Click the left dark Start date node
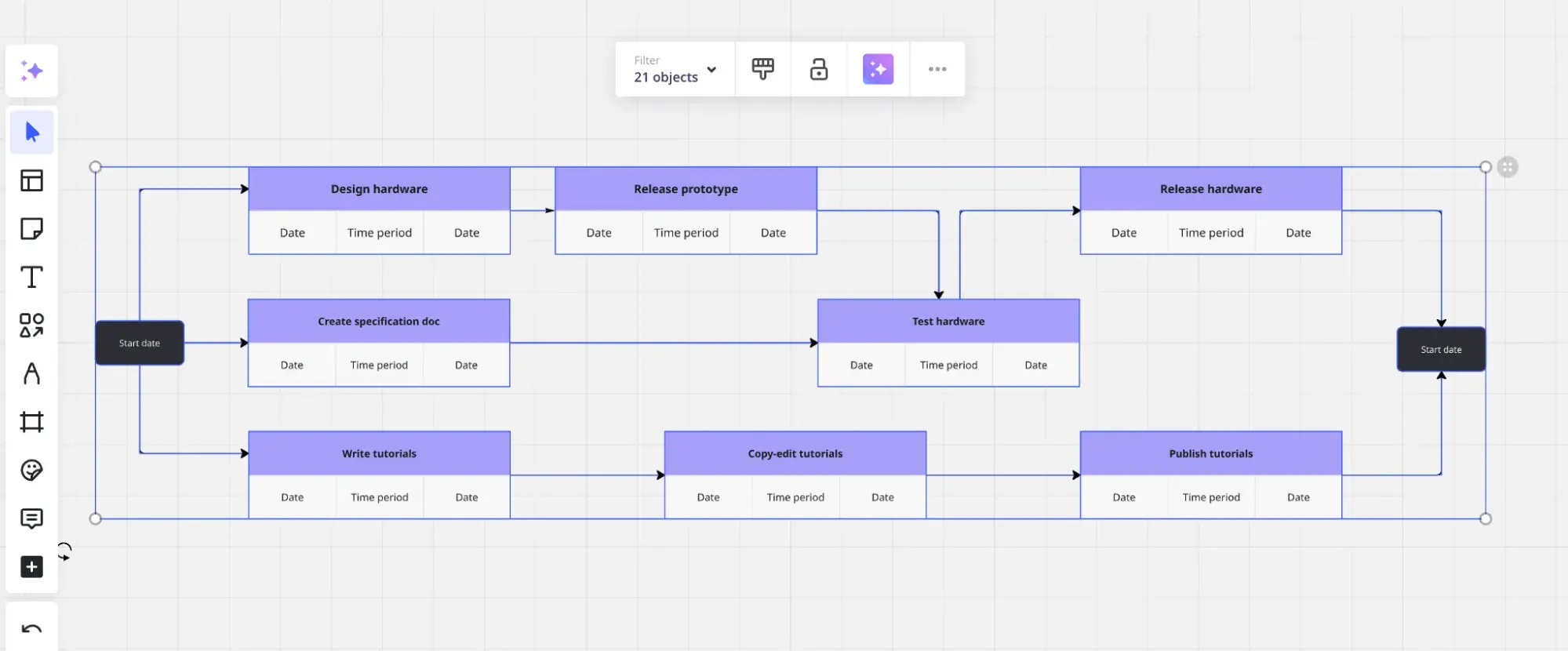The width and height of the screenshot is (1568, 651). [140, 343]
